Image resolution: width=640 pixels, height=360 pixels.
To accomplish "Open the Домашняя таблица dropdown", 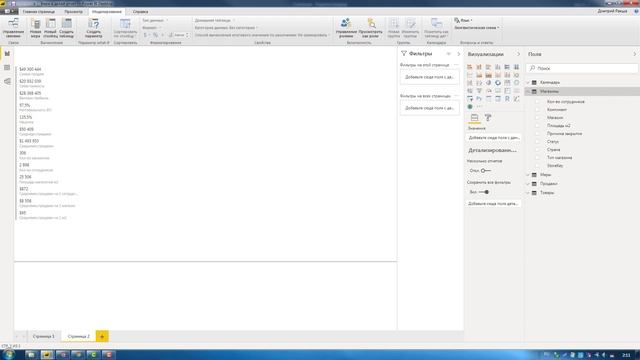I will [x=215, y=20].
